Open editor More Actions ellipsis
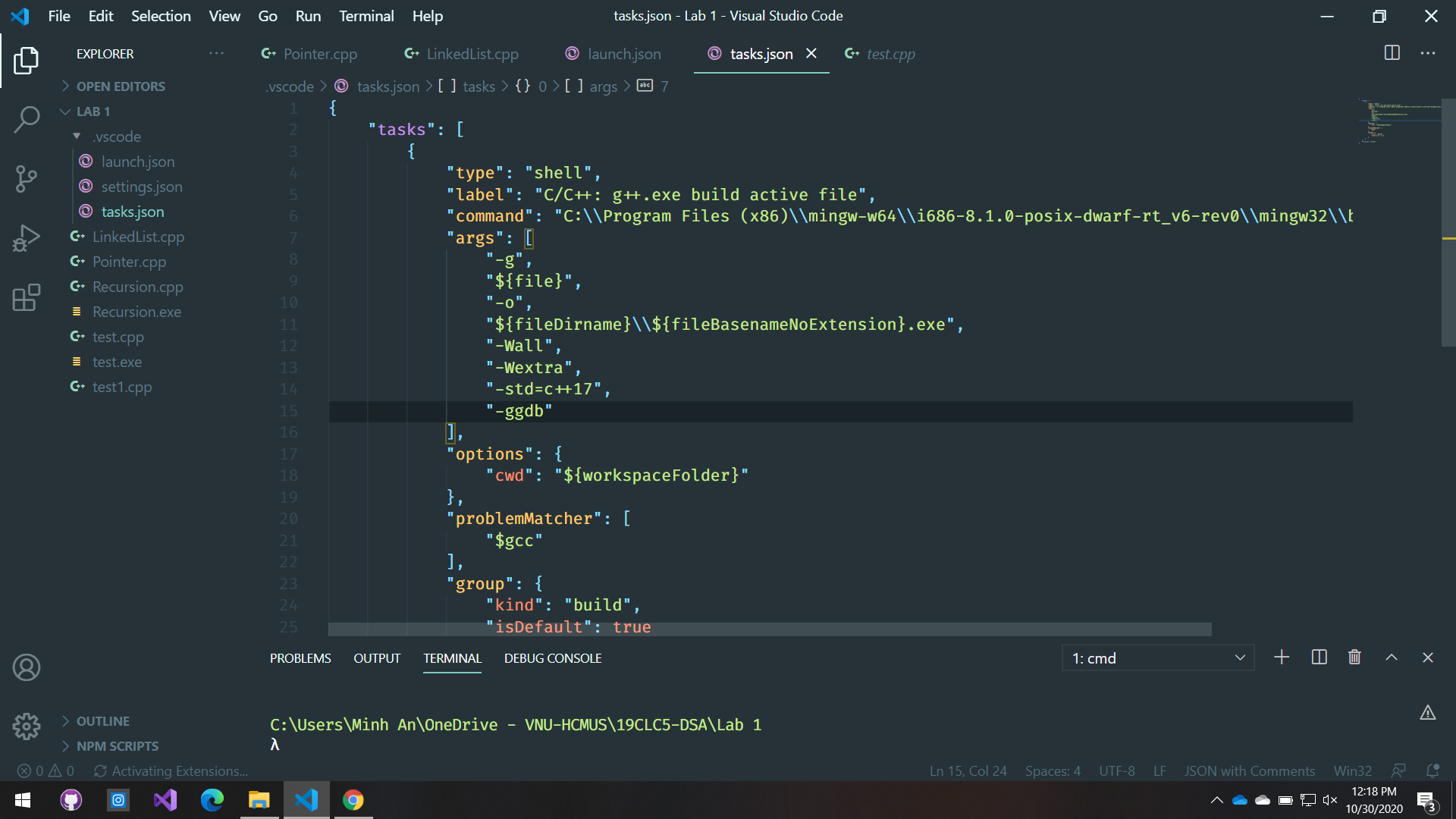 tap(1428, 53)
